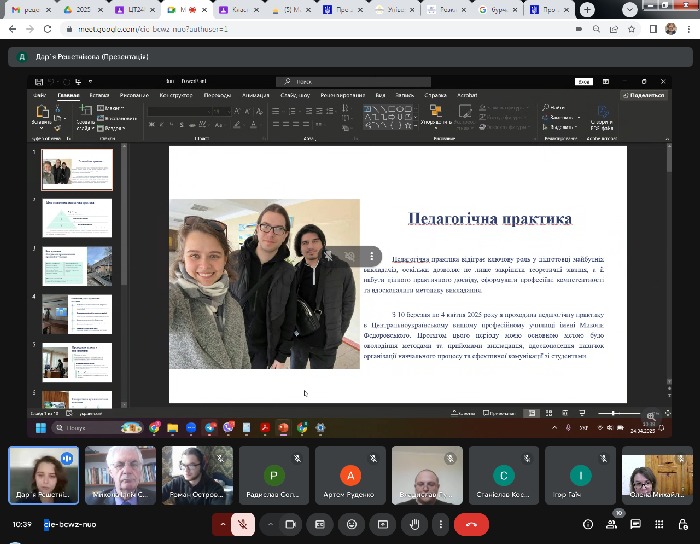The height and width of the screenshot is (544, 700).
Task: Select Roman Ostrovskyi's video tile
Action: click(198, 474)
